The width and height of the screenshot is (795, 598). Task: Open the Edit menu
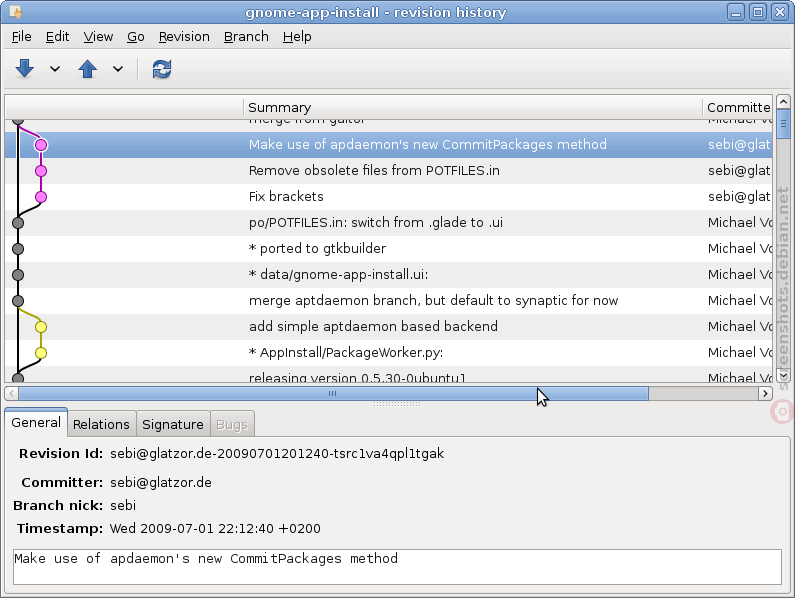(57, 37)
